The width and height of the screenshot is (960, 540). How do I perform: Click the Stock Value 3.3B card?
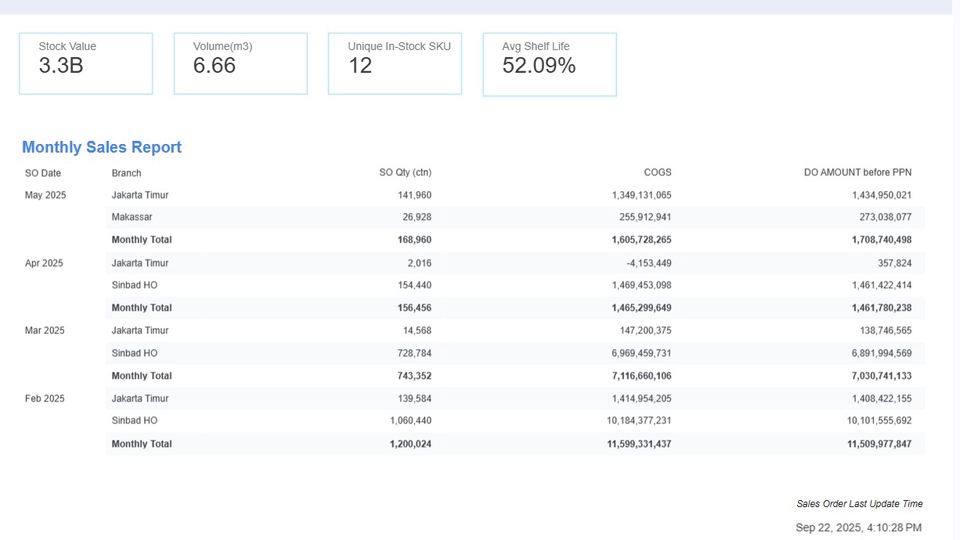pos(86,64)
